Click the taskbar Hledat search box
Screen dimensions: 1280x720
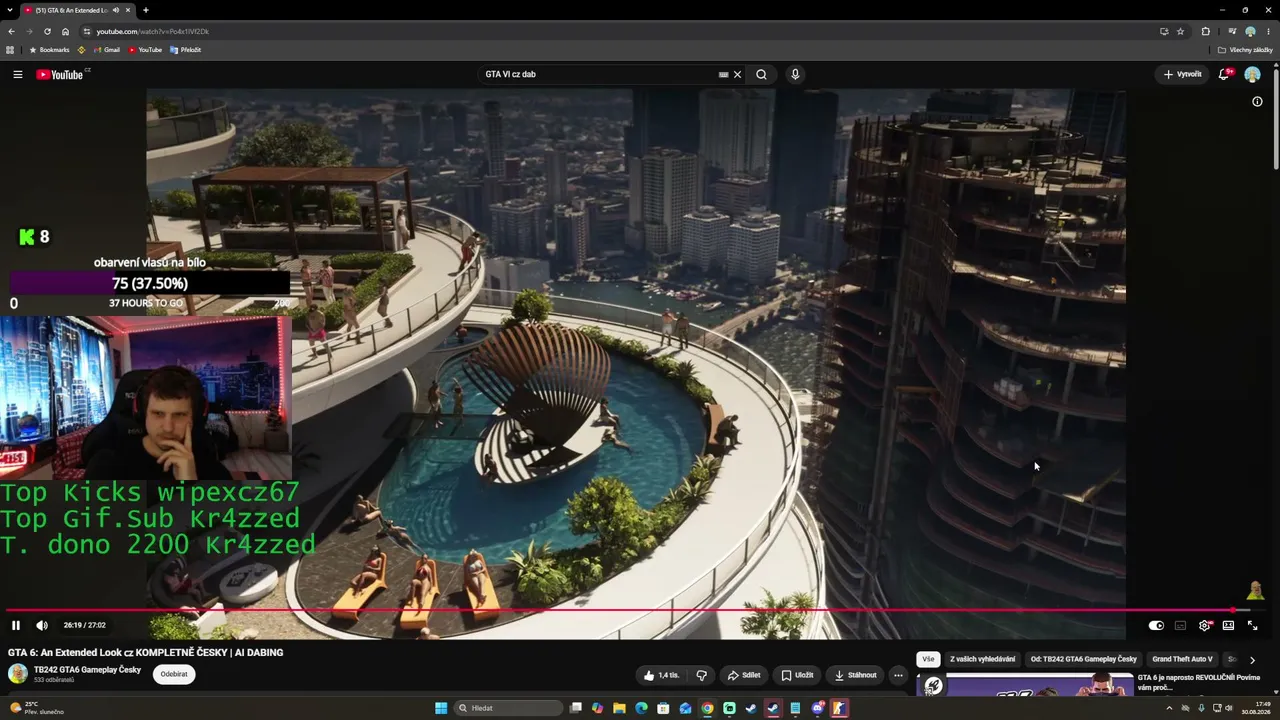click(508, 708)
